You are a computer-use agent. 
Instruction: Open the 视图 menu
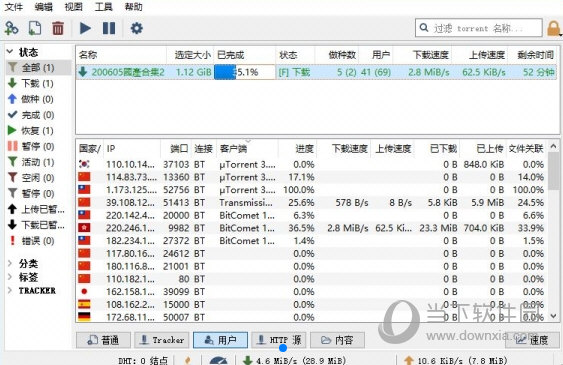pyautogui.click(x=73, y=7)
